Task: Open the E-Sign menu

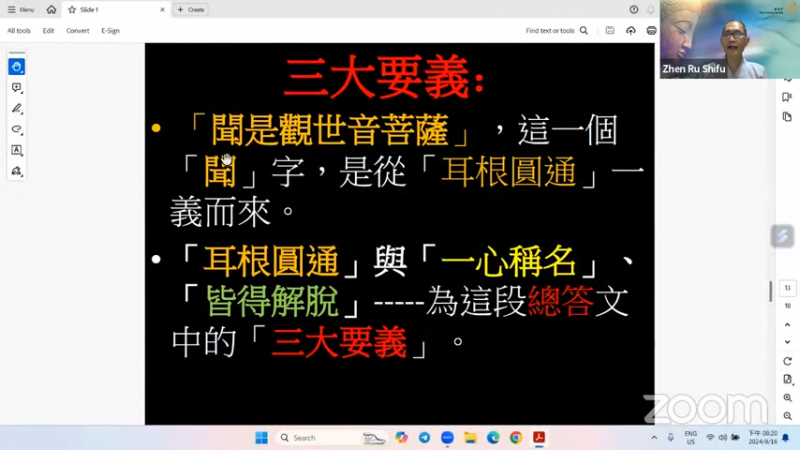Action: pos(110,31)
